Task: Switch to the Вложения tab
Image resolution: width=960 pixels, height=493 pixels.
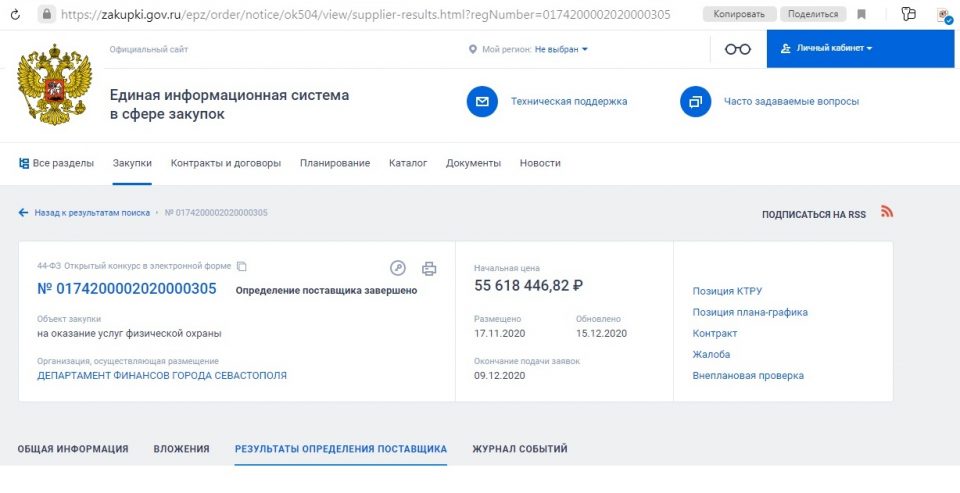Action: click(181, 449)
